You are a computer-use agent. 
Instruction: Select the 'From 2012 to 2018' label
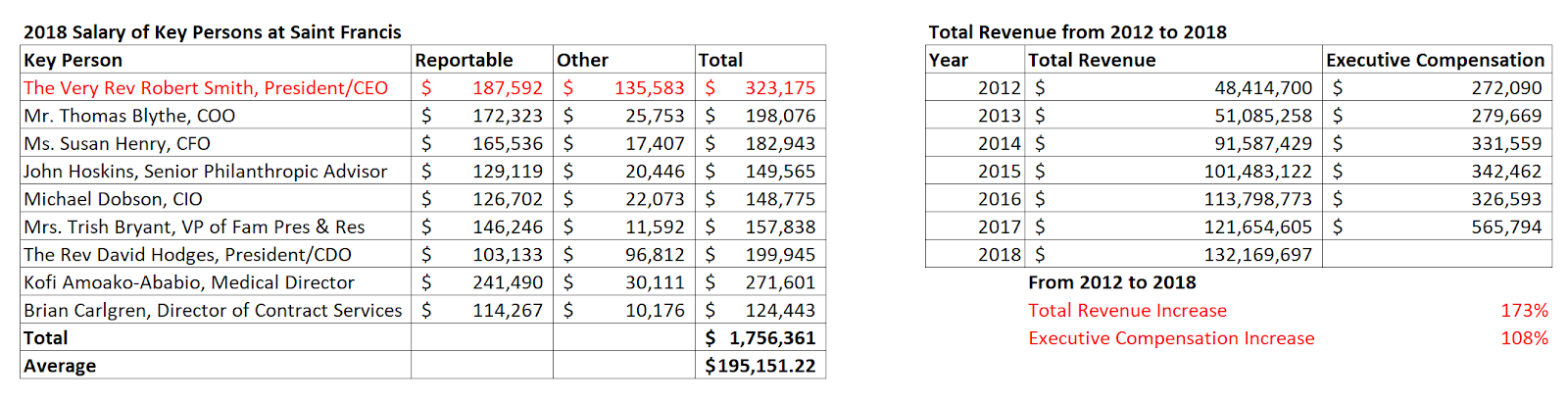[1112, 282]
